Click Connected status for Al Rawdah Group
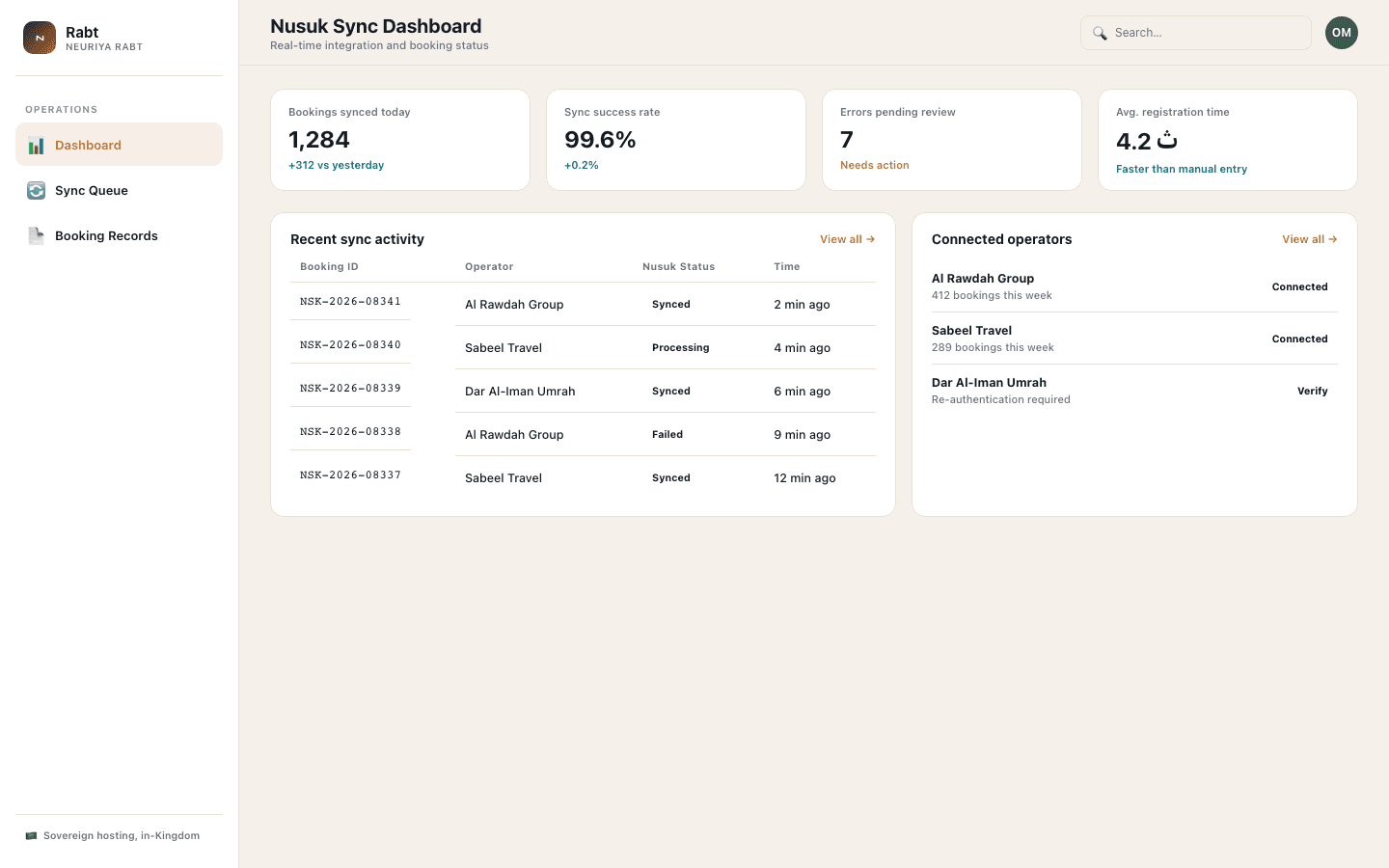 pyautogui.click(x=1300, y=286)
